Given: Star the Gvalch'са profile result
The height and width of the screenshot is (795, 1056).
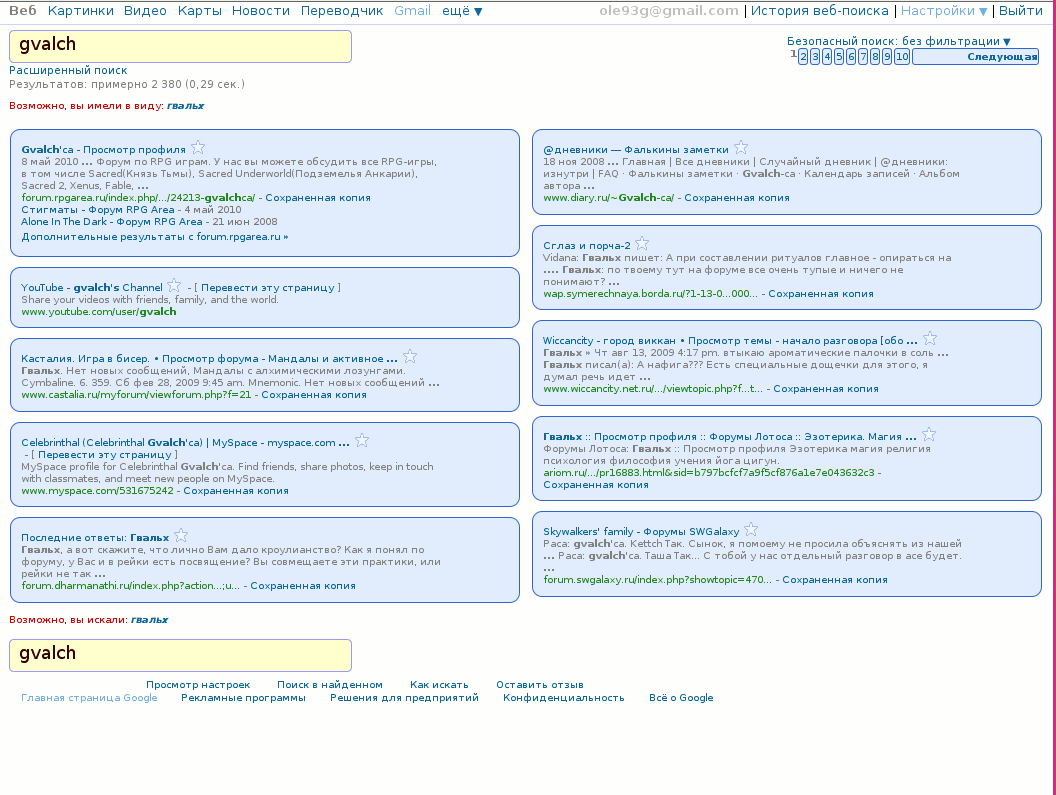Looking at the screenshot, I should pos(198,148).
